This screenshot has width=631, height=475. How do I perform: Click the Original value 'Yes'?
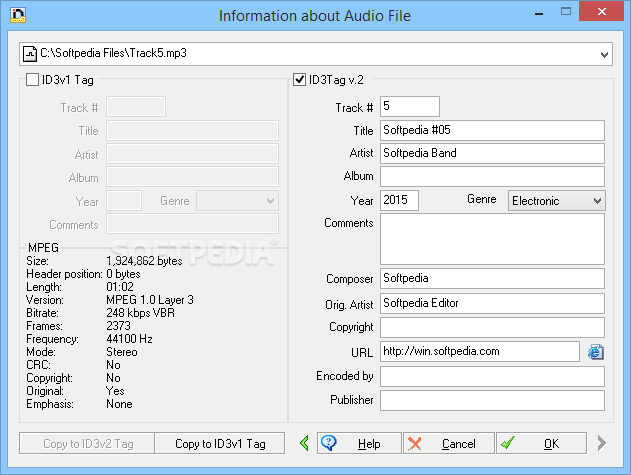(x=115, y=391)
